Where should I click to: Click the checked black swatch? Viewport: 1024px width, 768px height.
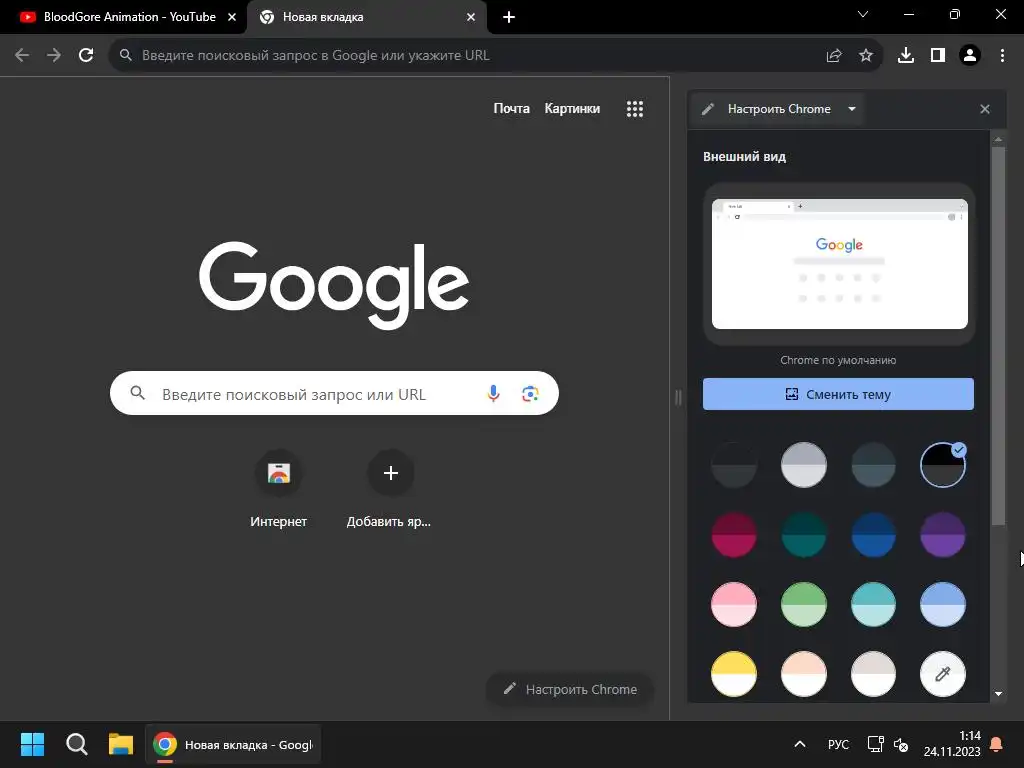pos(943,465)
